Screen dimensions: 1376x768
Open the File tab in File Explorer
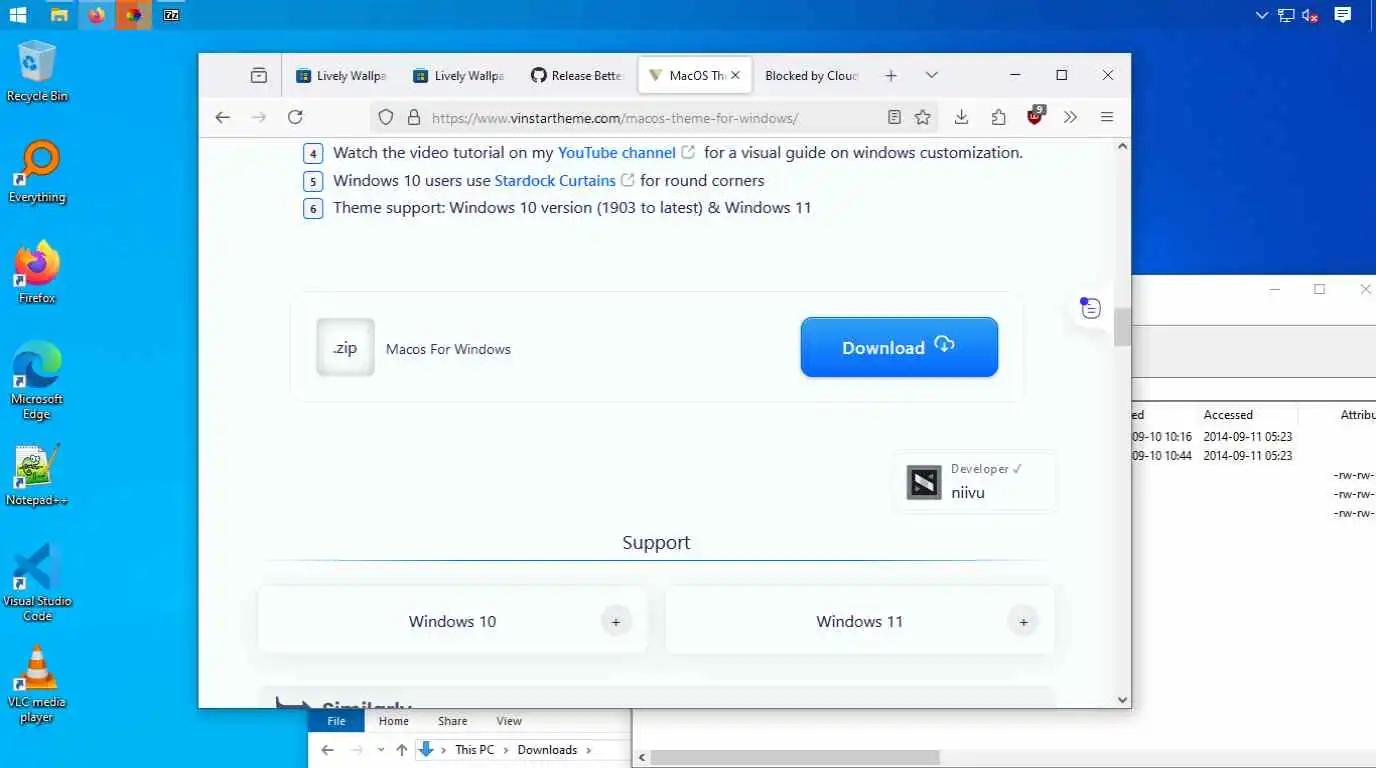[x=337, y=721]
